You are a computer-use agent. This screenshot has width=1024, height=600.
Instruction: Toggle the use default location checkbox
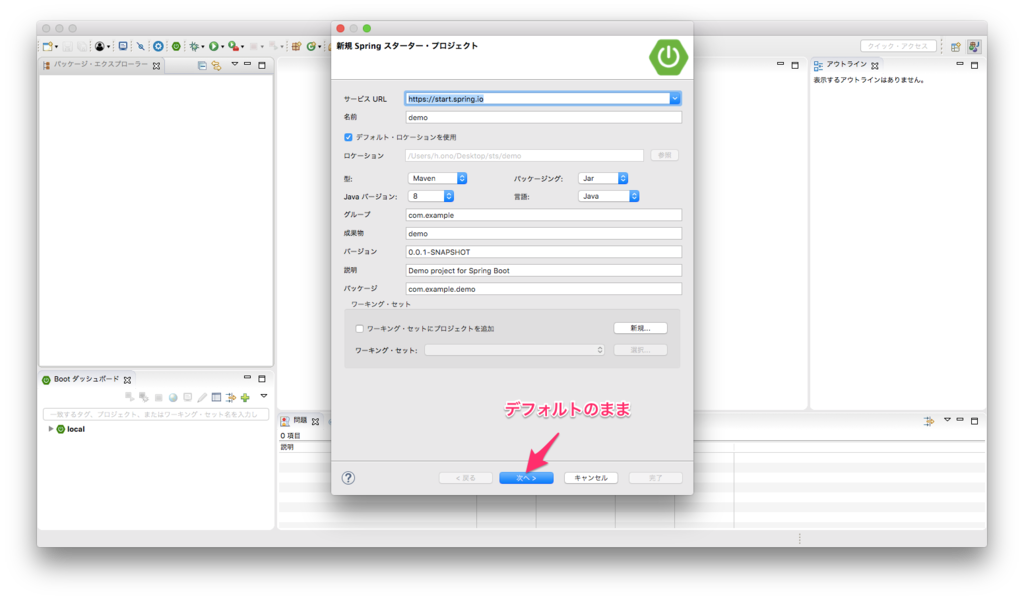(x=348, y=137)
